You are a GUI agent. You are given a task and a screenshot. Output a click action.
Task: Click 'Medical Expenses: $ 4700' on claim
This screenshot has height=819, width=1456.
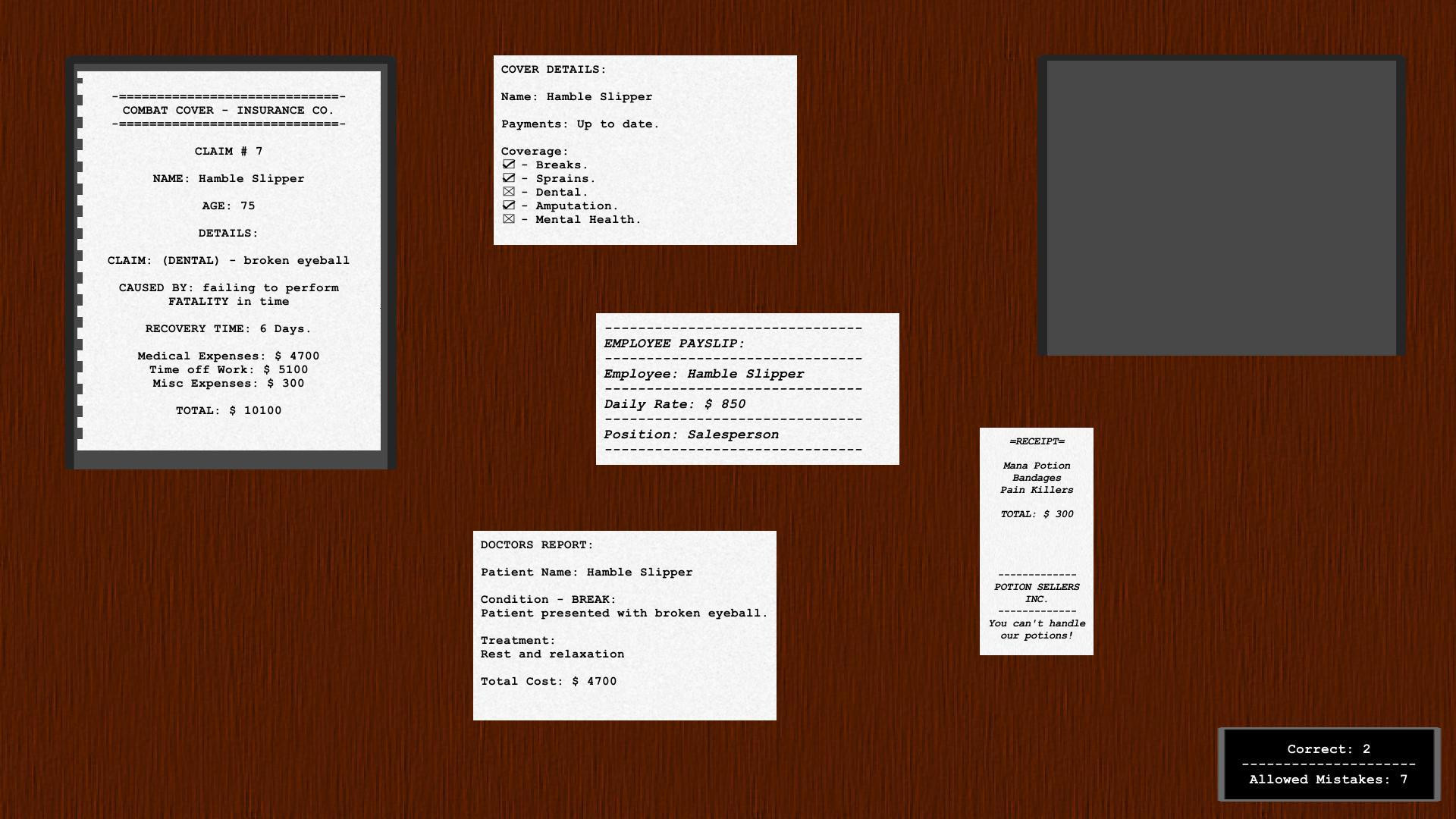228,356
